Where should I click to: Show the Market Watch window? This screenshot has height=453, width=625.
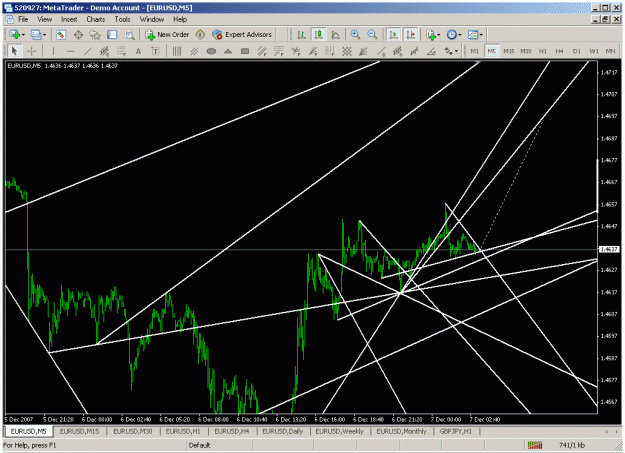pos(61,35)
